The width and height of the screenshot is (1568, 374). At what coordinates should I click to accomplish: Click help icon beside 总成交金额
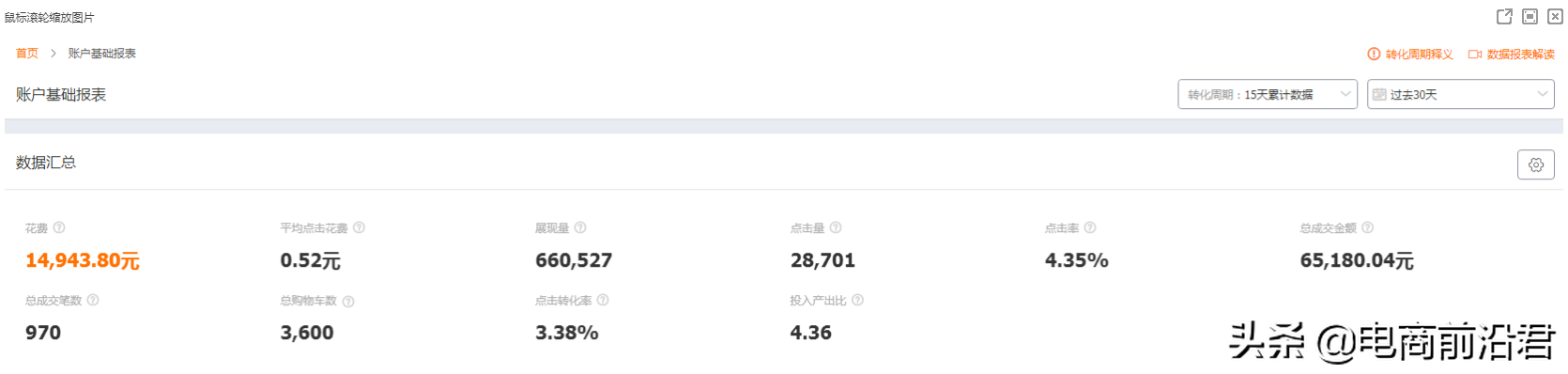pos(1368,227)
